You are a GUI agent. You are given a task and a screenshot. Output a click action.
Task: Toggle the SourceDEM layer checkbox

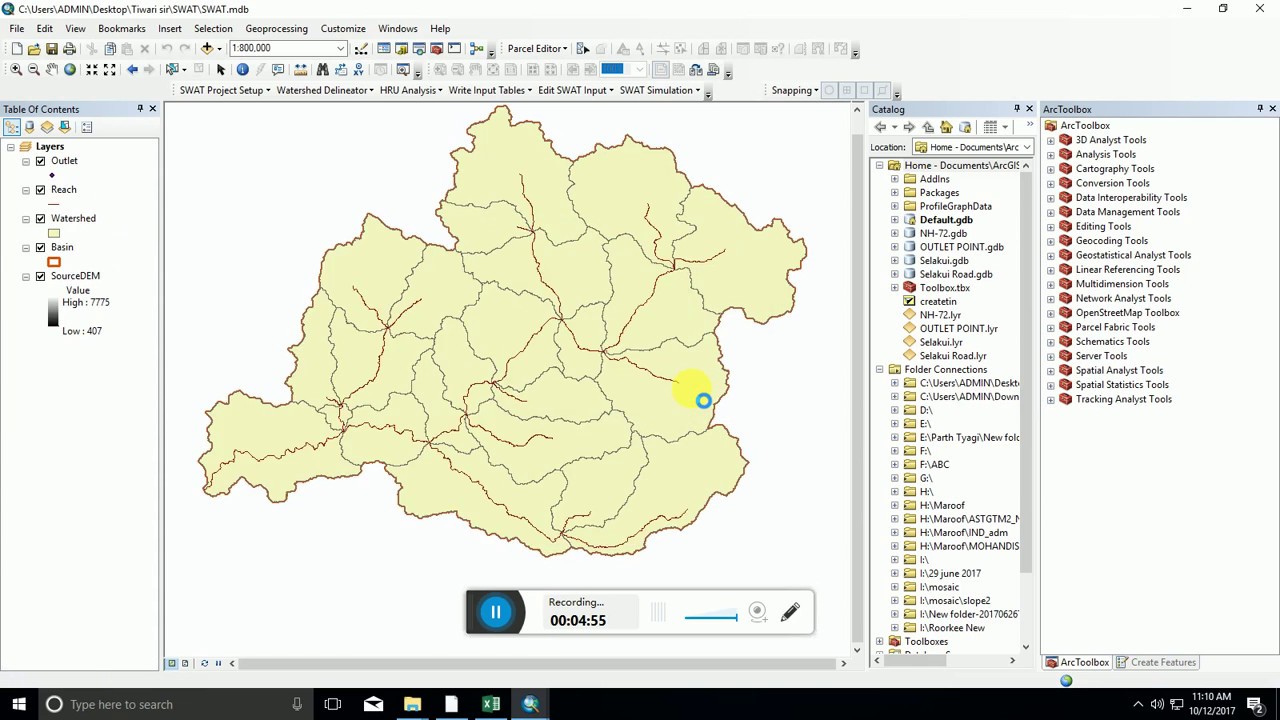(40, 277)
